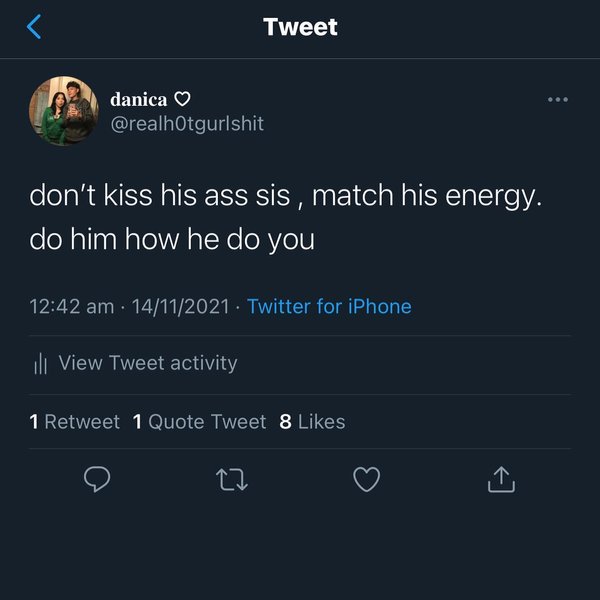Select the tweet text about matching energy

pos(285,217)
